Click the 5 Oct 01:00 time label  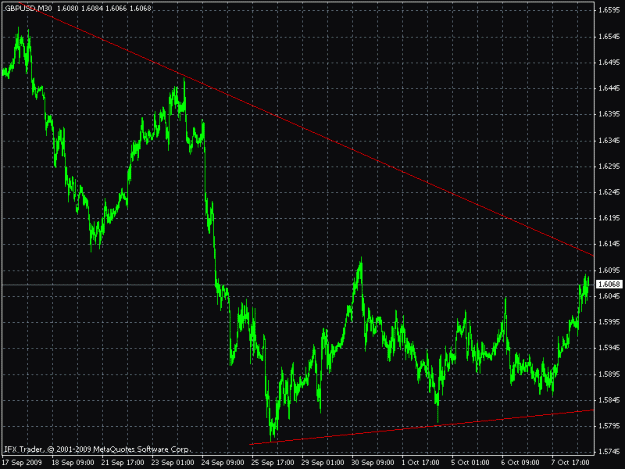470,463
